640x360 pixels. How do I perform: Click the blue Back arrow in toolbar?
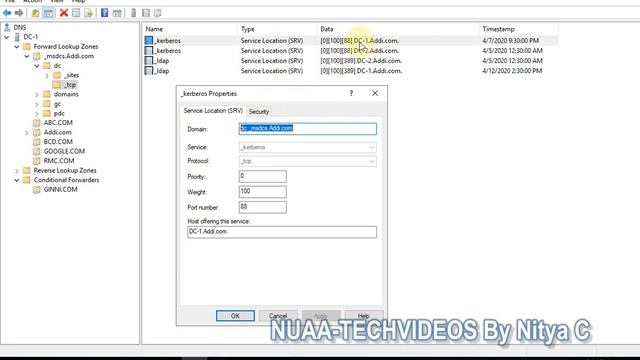pos(7,13)
